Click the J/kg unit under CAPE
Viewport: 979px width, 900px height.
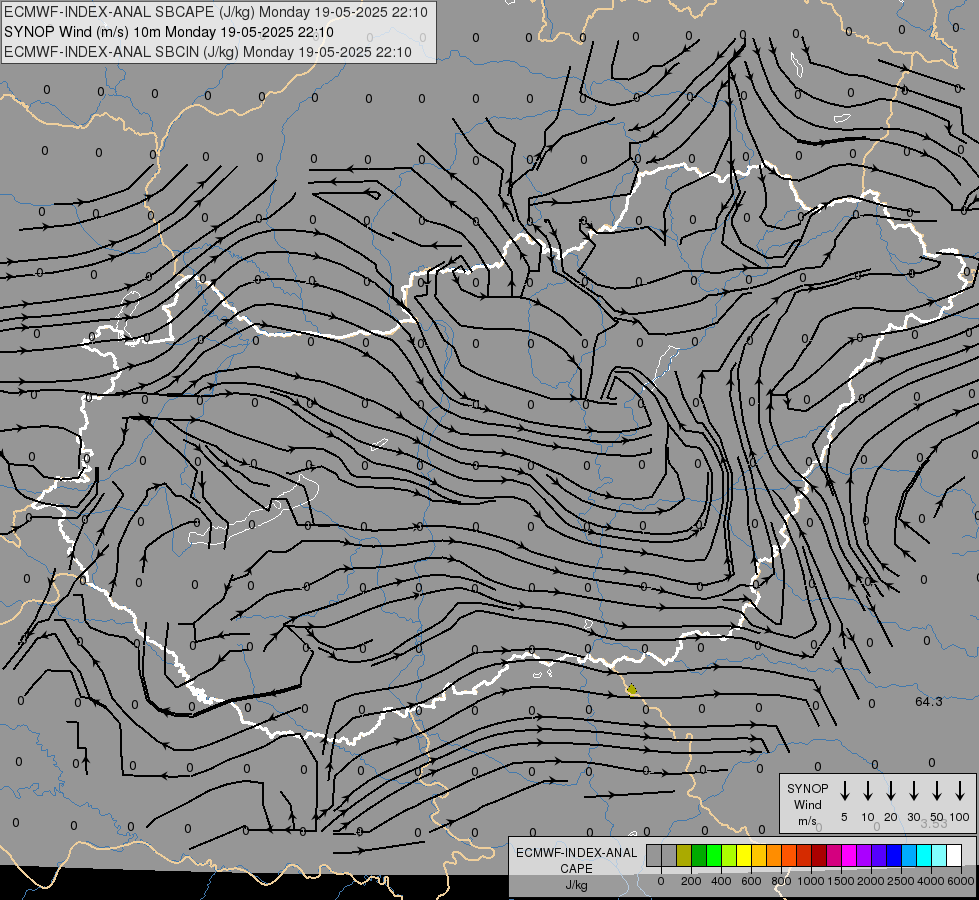coord(576,885)
